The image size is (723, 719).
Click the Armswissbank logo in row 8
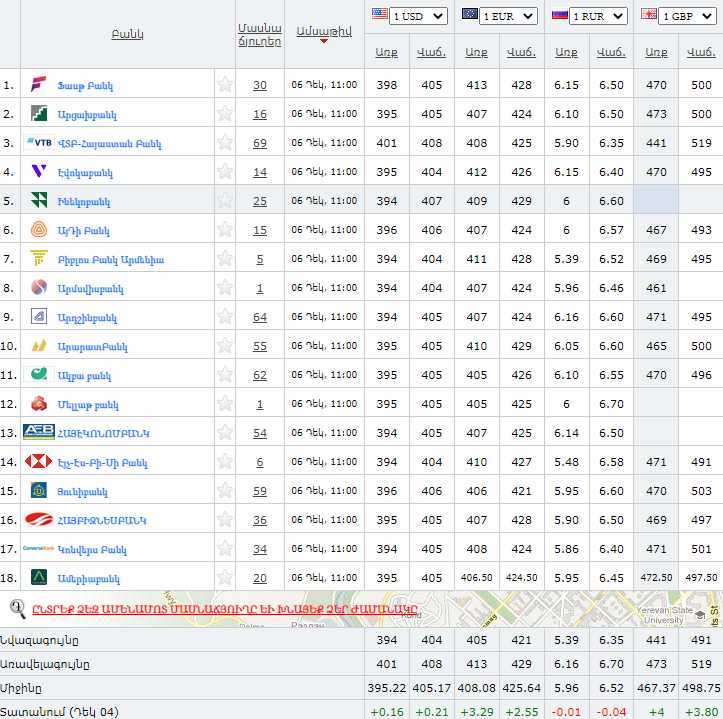click(x=39, y=287)
